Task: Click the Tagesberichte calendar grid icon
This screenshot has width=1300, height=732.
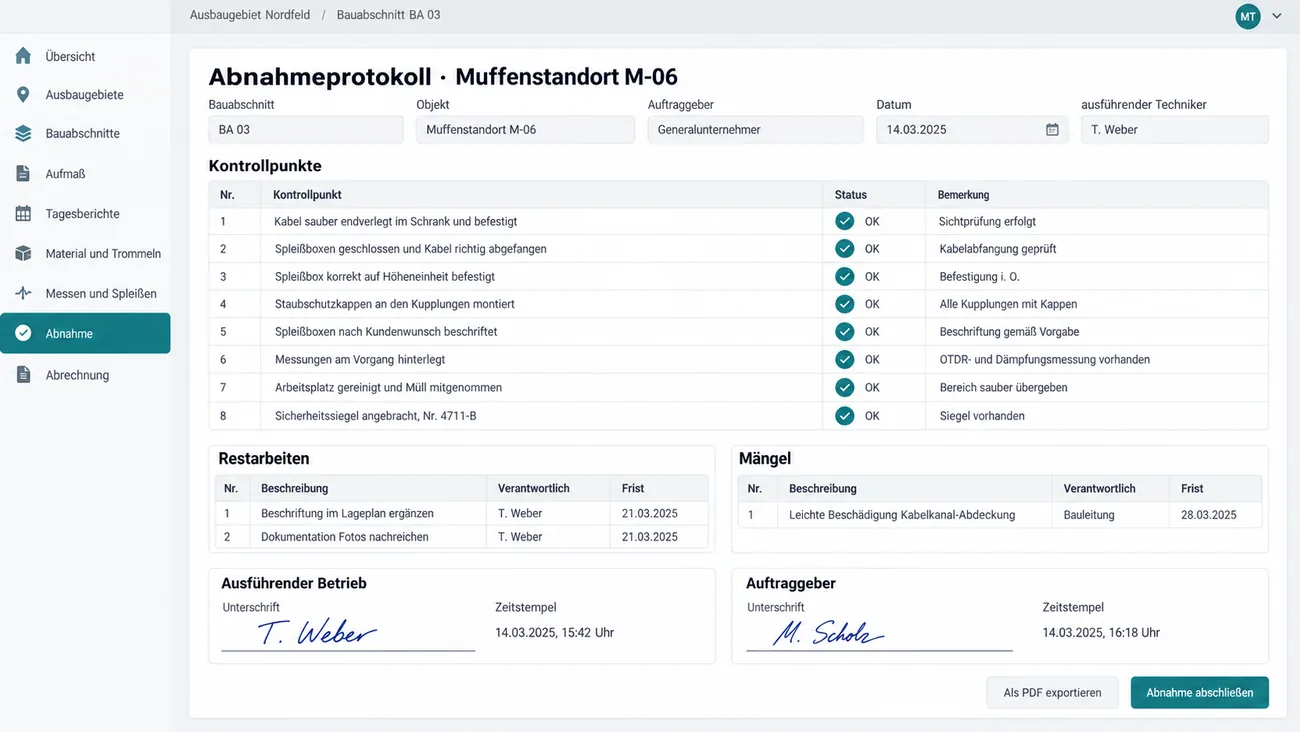Action: pos(23,213)
